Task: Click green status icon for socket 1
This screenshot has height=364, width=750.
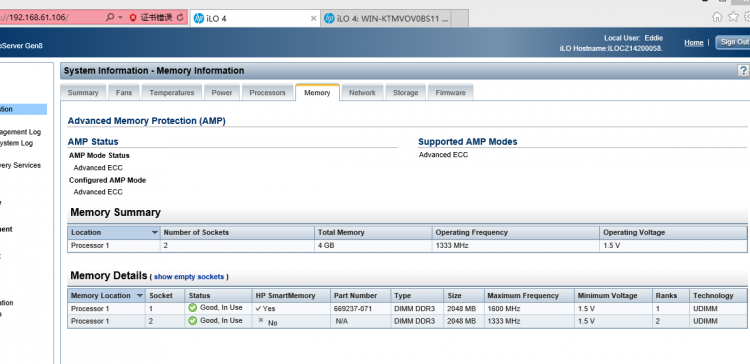Action: [x=193, y=308]
